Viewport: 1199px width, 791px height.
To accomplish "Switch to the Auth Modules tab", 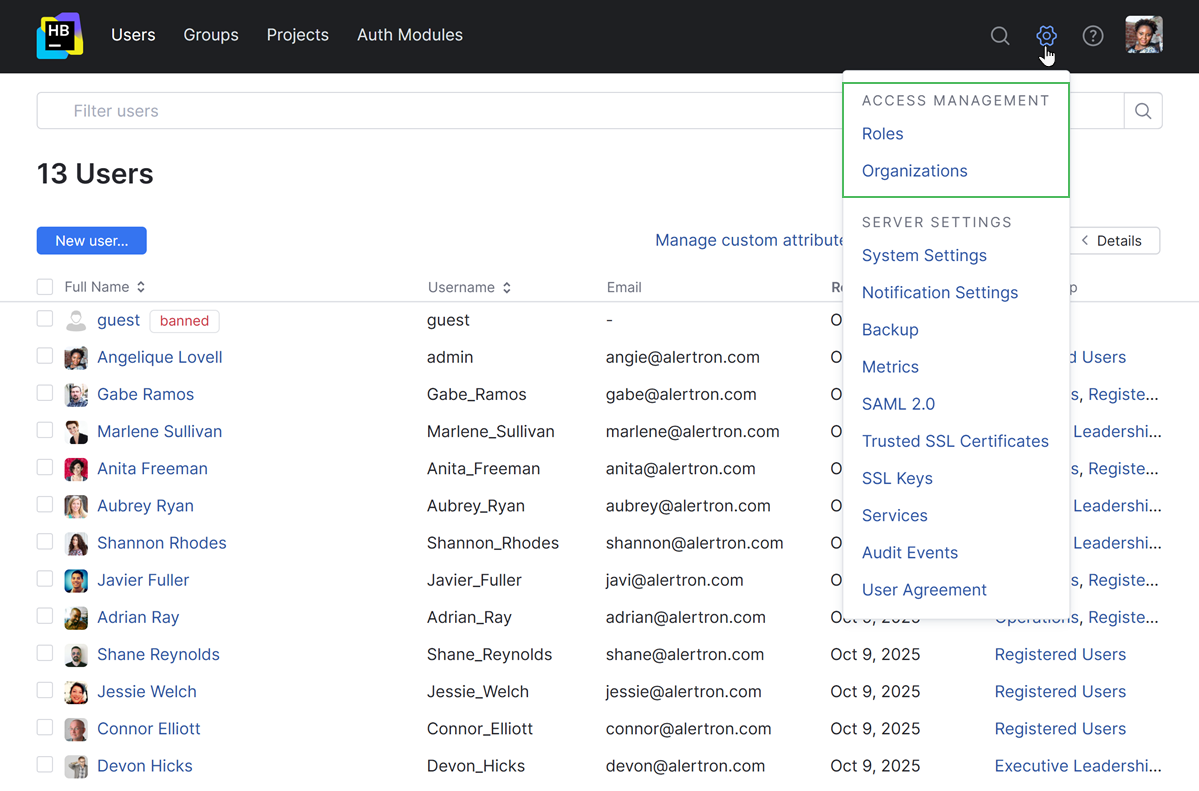I will click(409, 35).
